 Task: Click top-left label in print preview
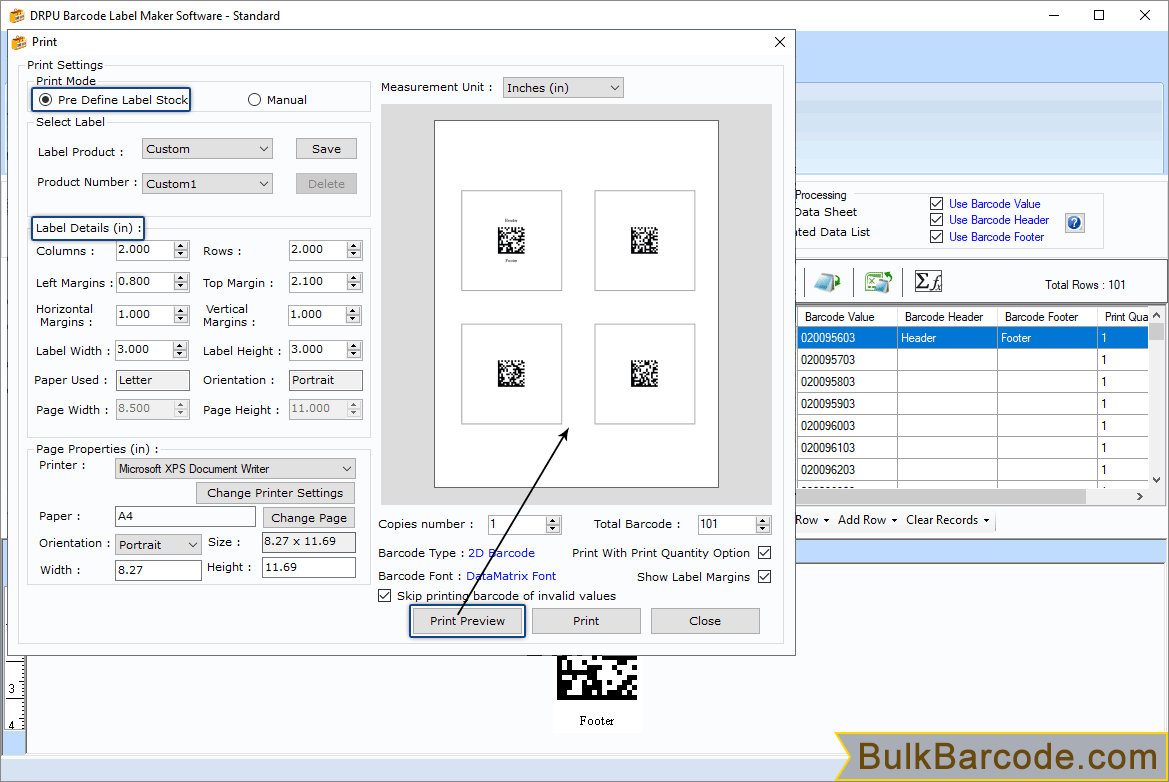coord(511,240)
